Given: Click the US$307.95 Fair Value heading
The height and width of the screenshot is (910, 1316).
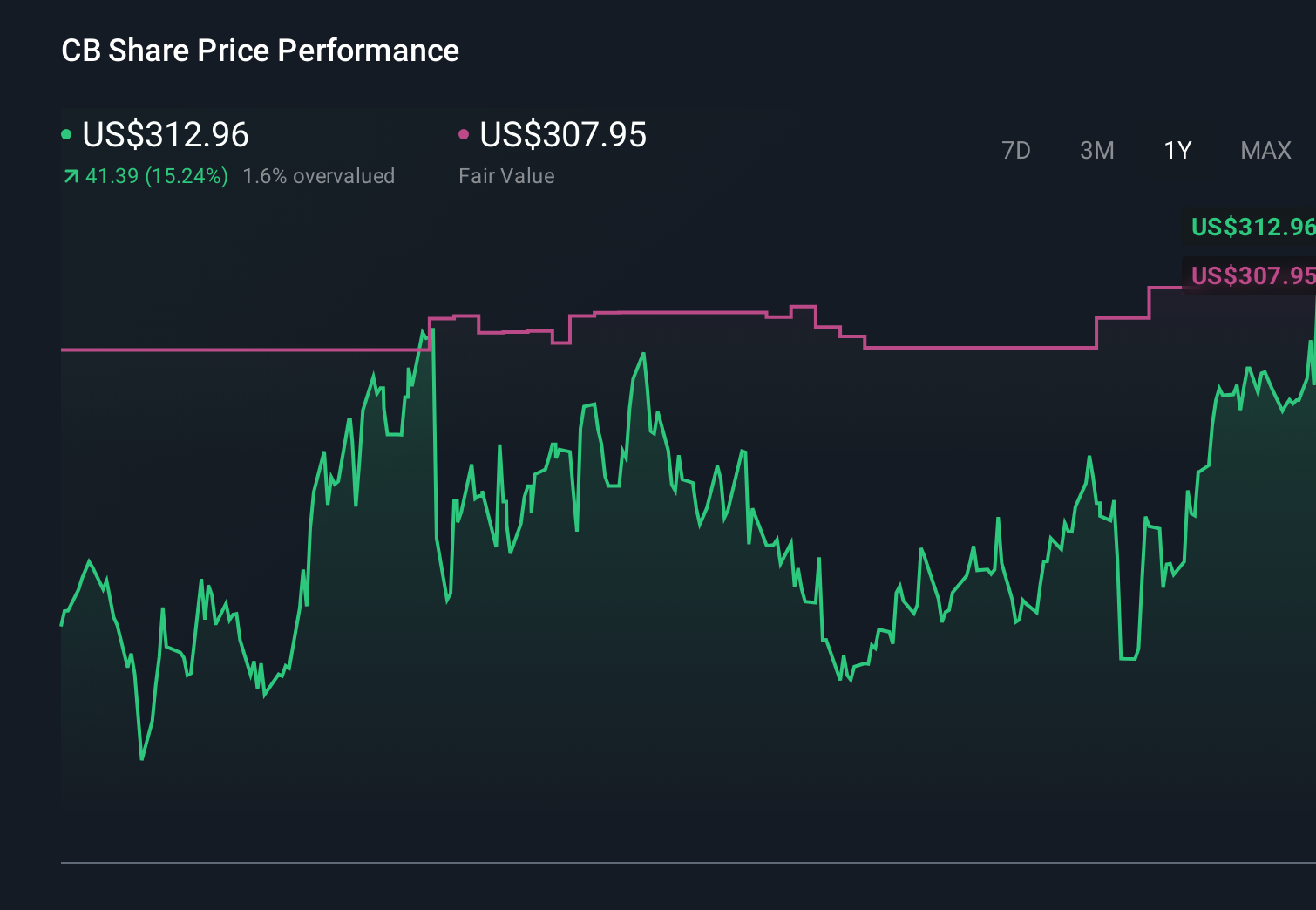Looking at the screenshot, I should pyautogui.click(x=564, y=135).
